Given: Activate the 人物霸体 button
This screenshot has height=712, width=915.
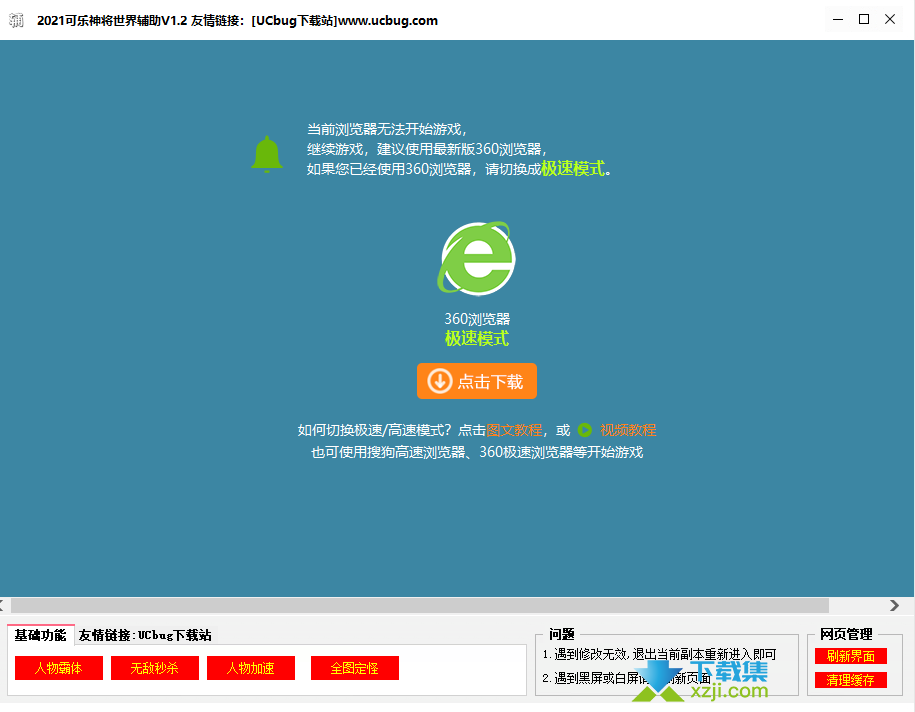Looking at the screenshot, I should 59,668.
